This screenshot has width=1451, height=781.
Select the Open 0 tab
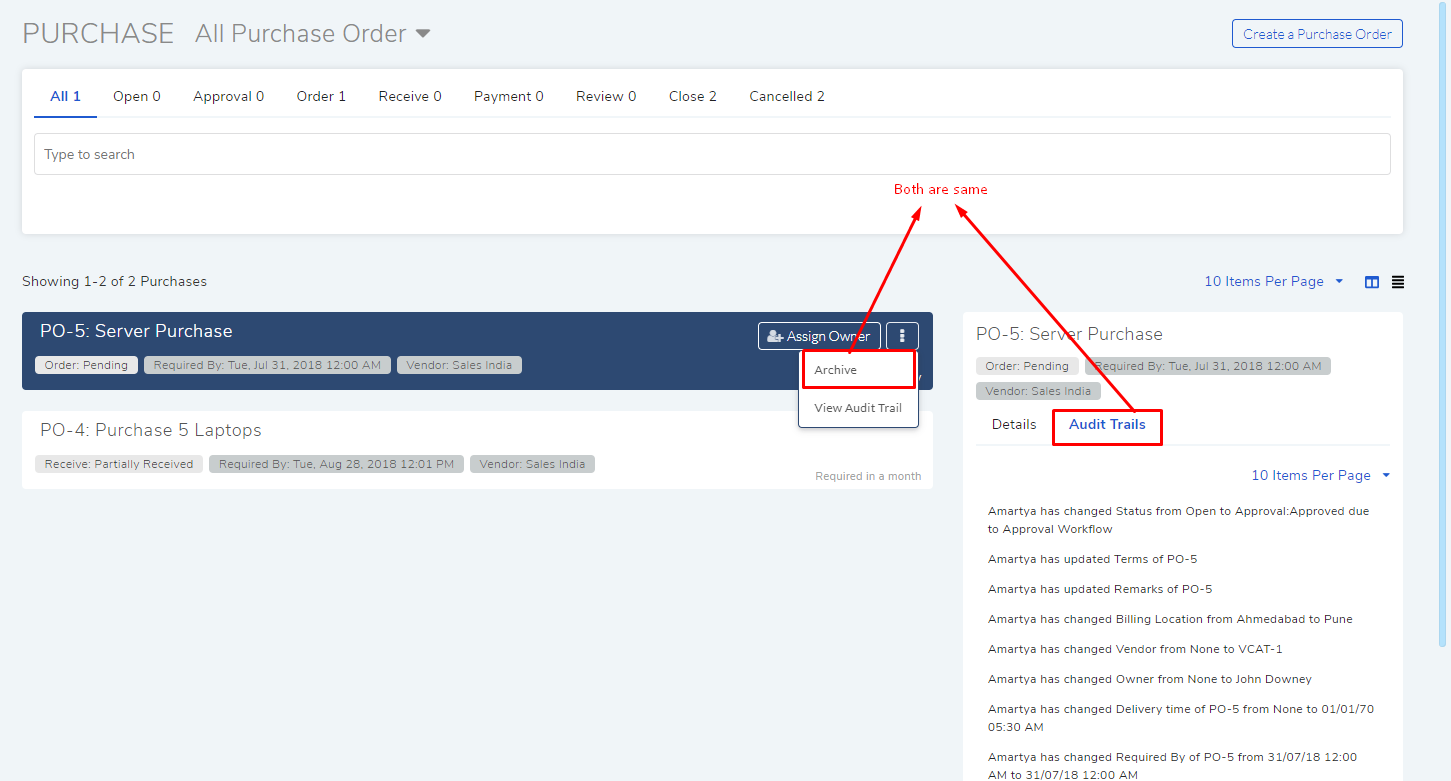[137, 96]
